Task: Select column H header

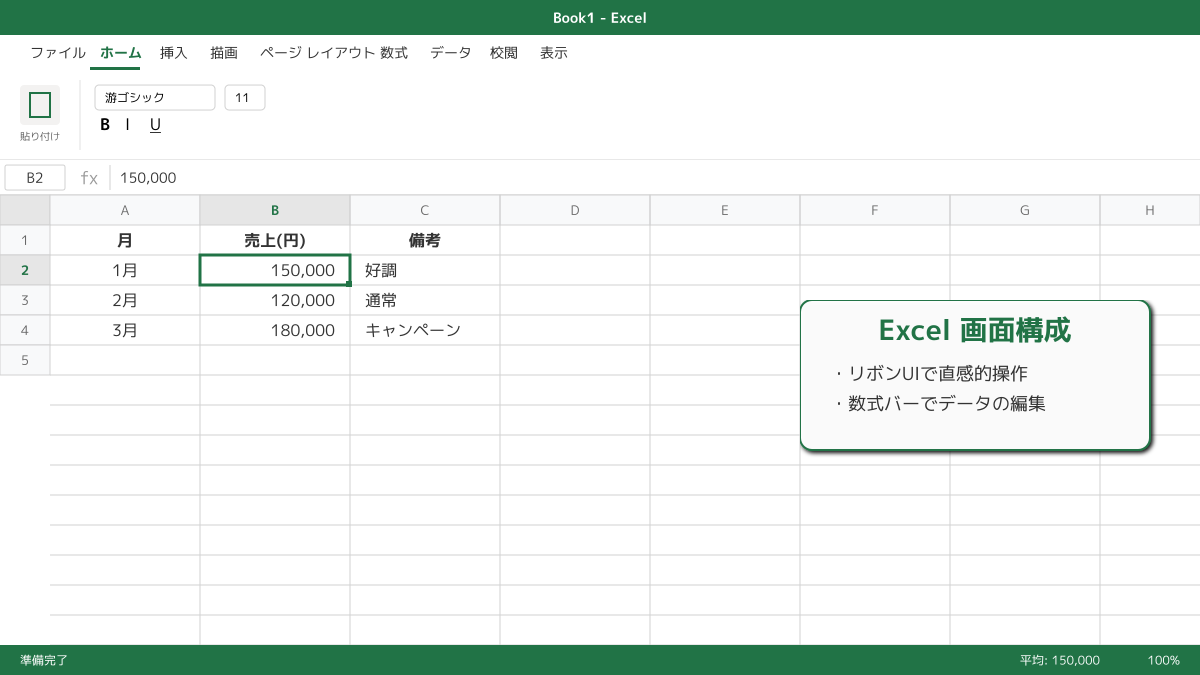Action: coord(1150,210)
